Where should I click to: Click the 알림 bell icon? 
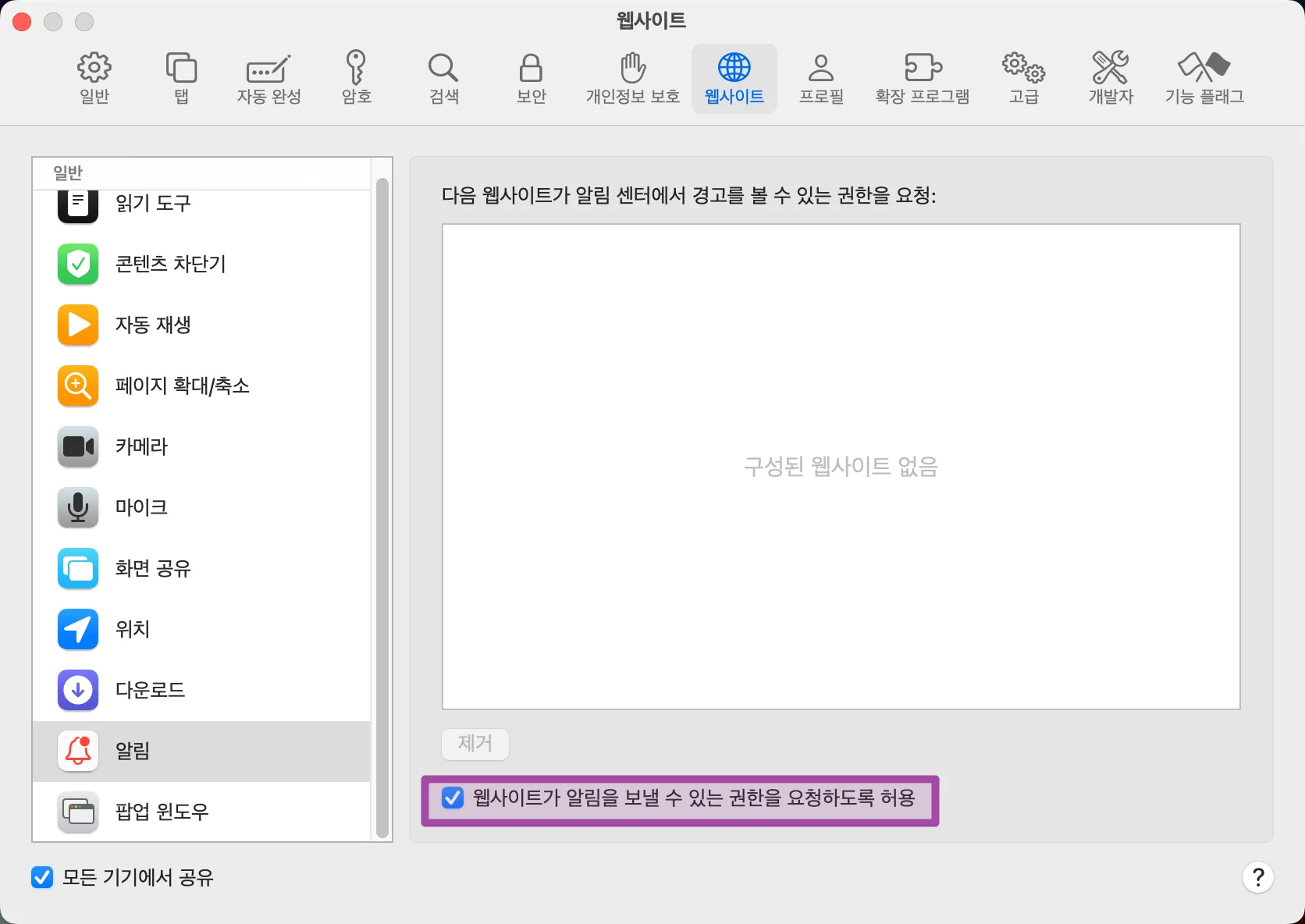(78, 751)
